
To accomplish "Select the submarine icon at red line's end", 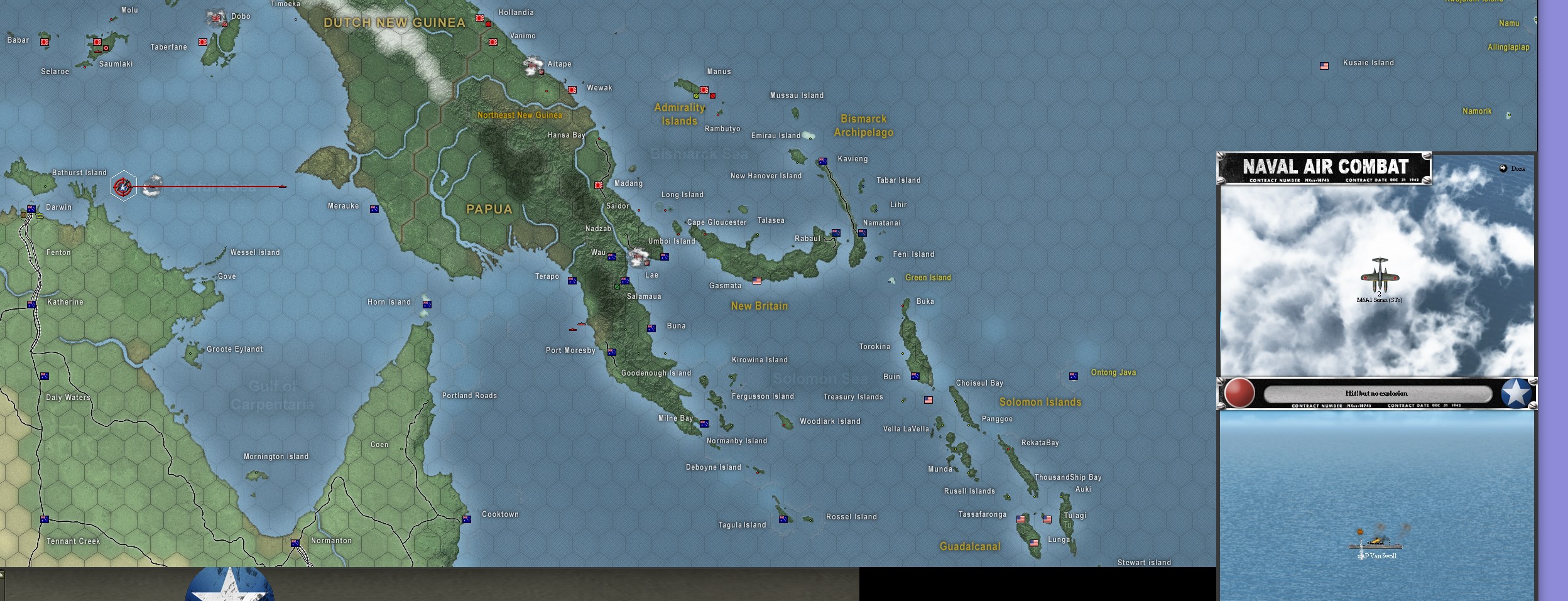I will point(283,186).
